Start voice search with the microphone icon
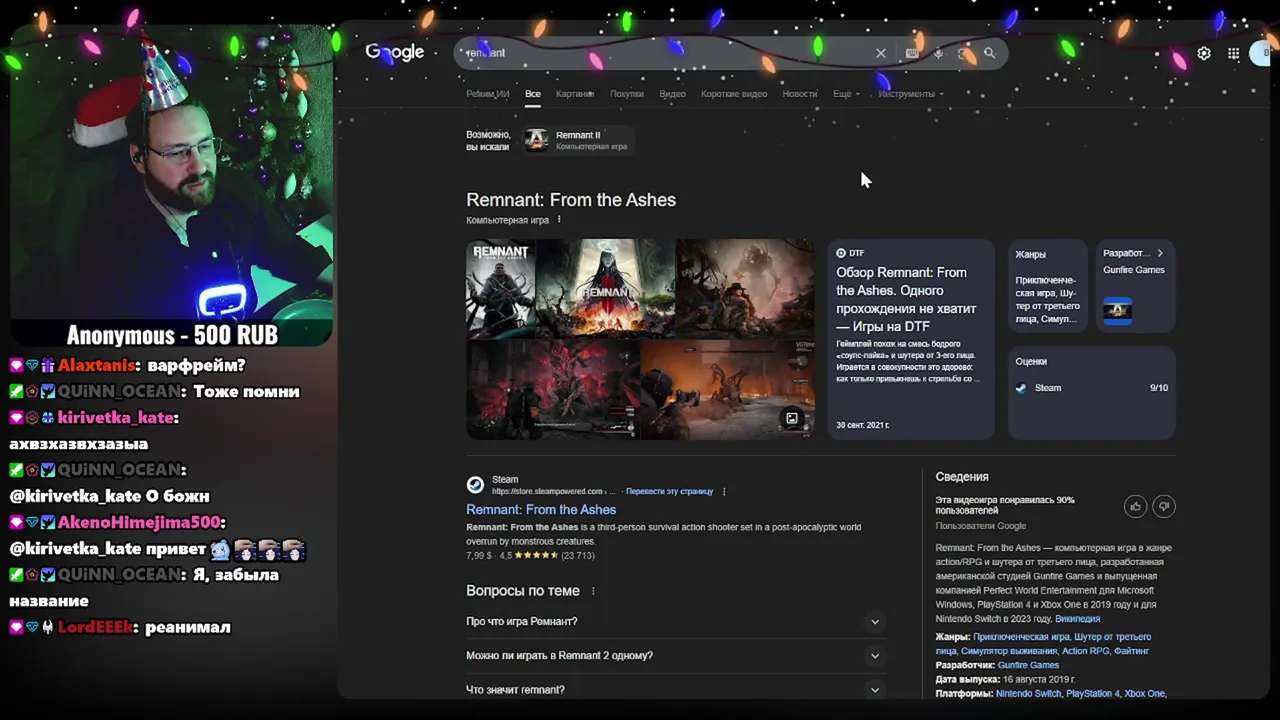Image resolution: width=1280 pixels, height=720 pixels. [938, 54]
